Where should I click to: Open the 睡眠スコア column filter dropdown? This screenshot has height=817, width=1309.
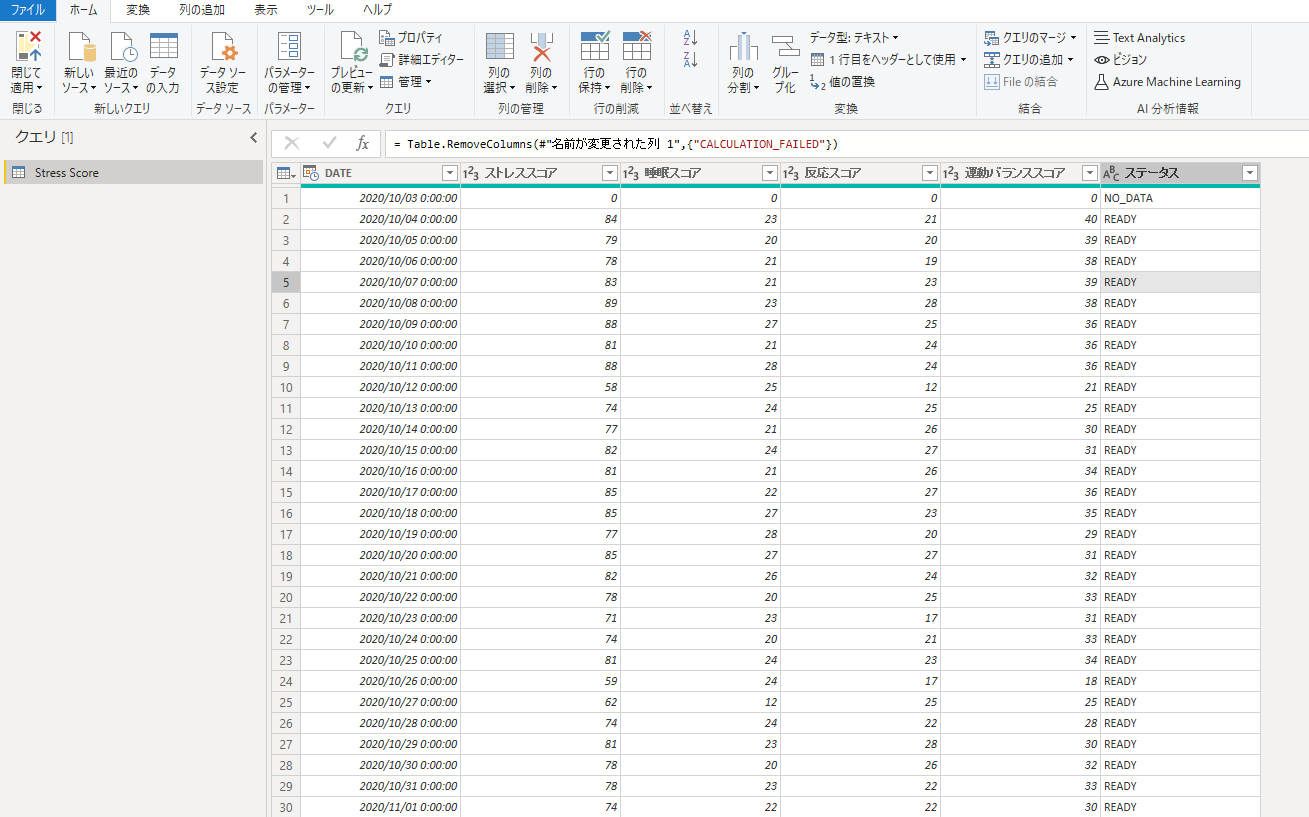[x=769, y=173]
